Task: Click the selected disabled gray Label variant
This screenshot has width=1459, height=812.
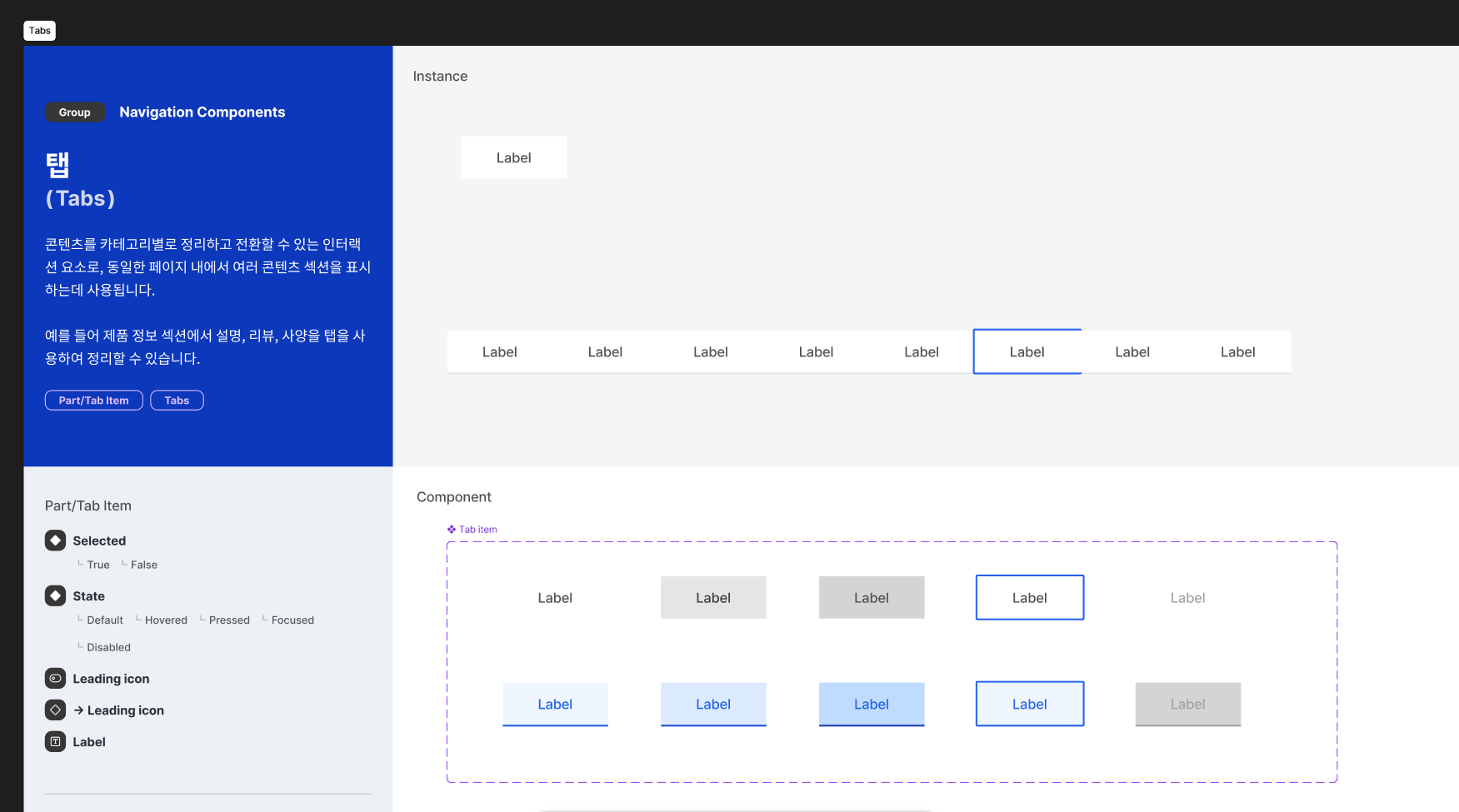Action: (x=1188, y=705)
